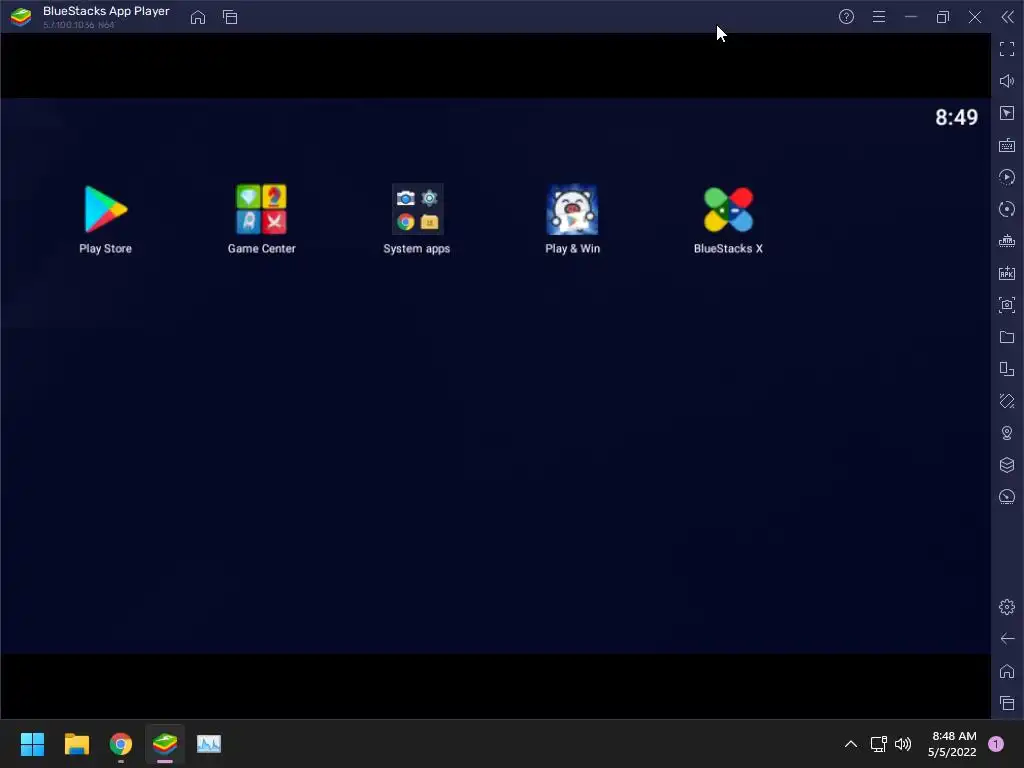Click the 8:49 Android clock text

[956, 118]
